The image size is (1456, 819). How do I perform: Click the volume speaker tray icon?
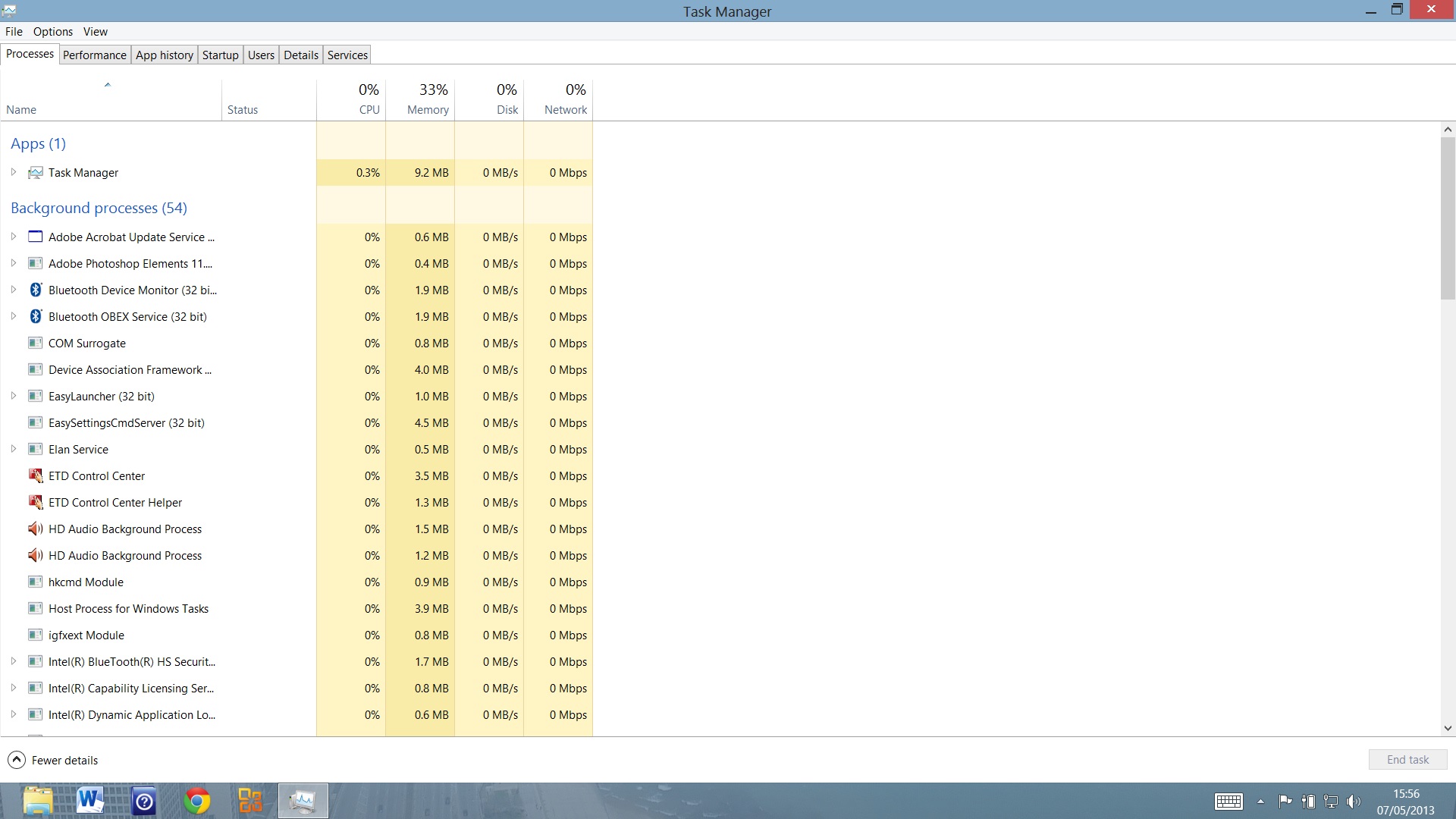pyautogui.click(x=1354, y=801)
